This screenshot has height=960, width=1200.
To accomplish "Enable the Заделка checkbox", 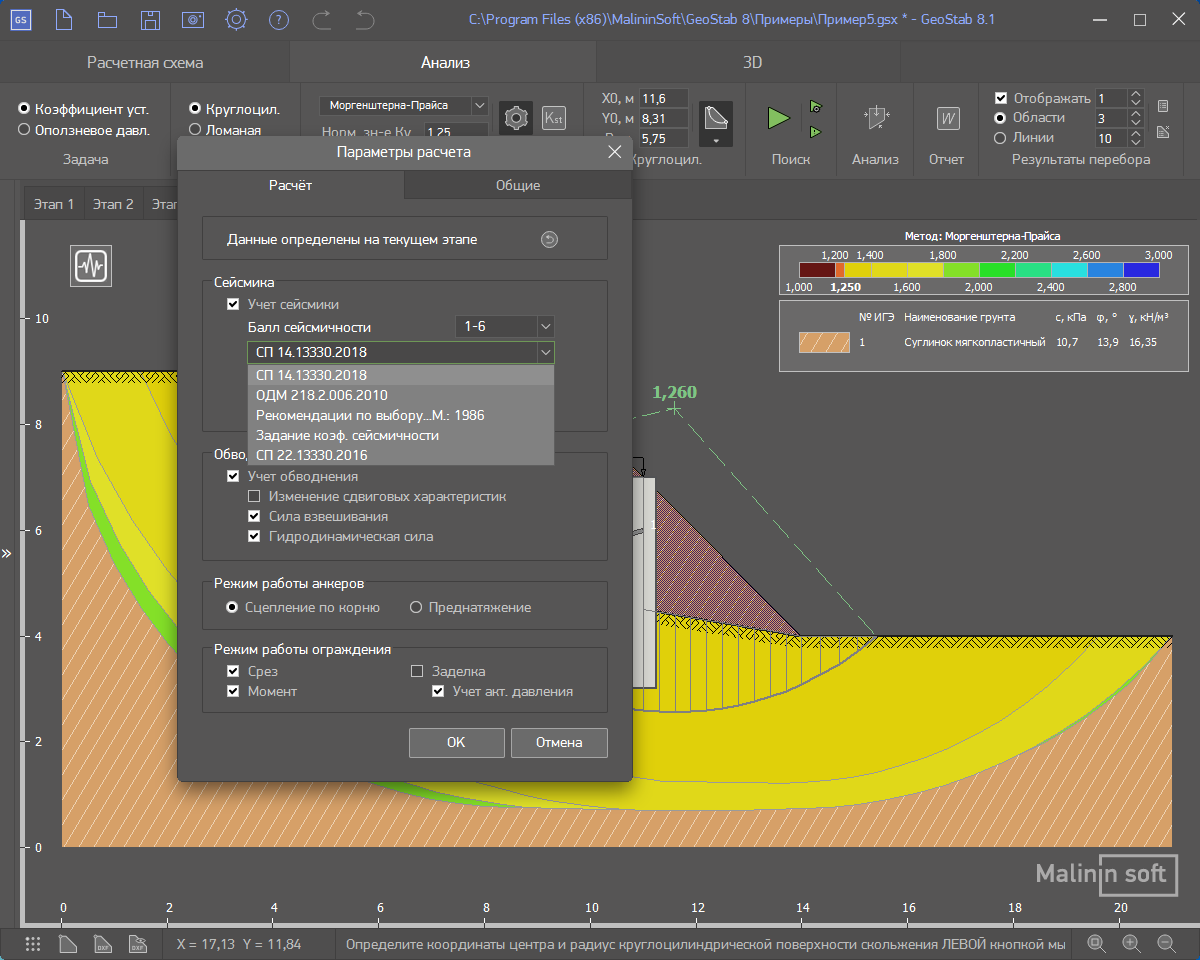I will pos(418,671).
